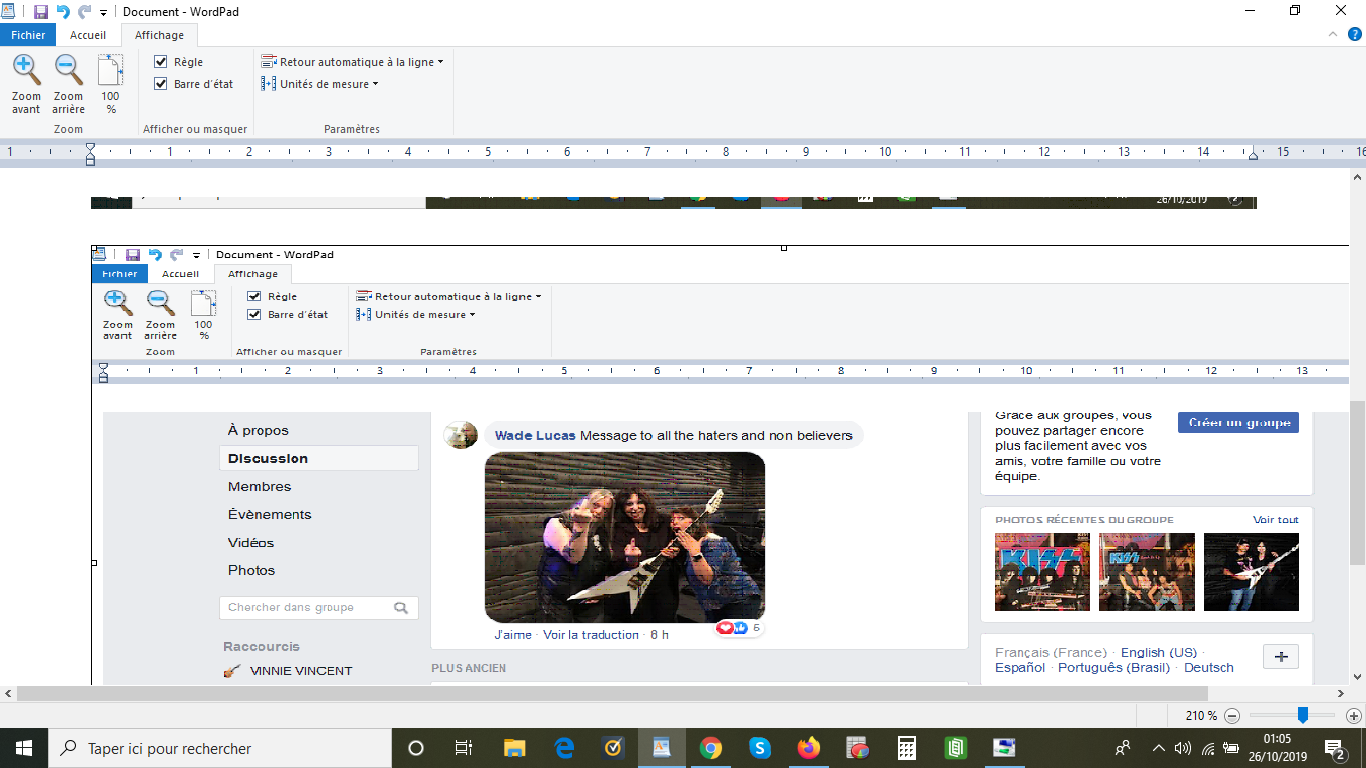The image size is (1366, 768).
Task: Expand main ribbon's Retour automatique à la ligne dropdown
Action: tap(351, 62)
